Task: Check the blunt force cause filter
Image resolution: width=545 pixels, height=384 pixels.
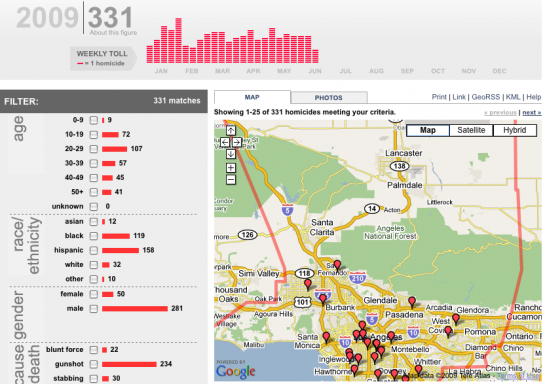Action: click(93, 350)
